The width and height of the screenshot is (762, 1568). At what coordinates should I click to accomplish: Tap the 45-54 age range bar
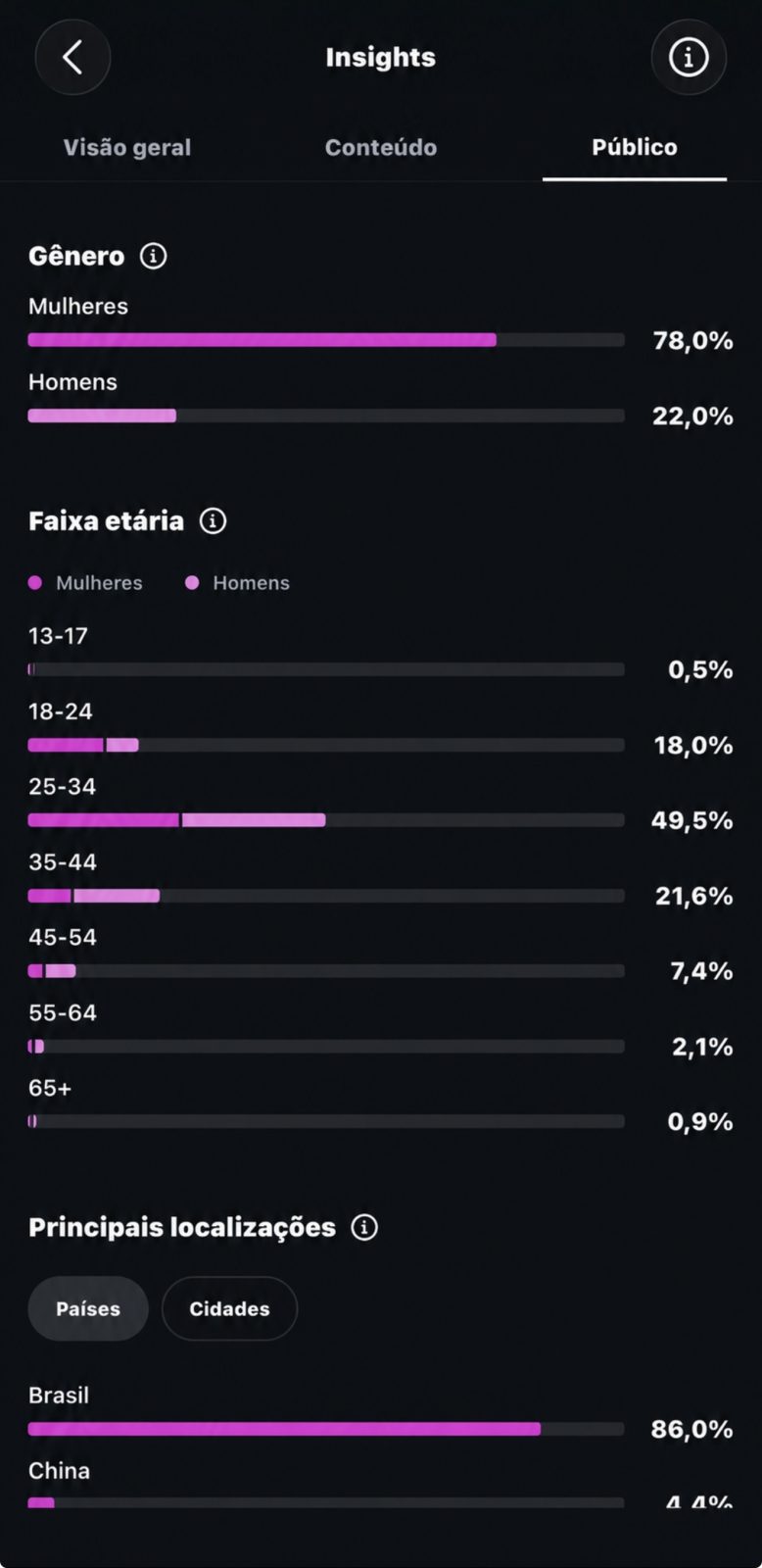[x=326, y=971]
